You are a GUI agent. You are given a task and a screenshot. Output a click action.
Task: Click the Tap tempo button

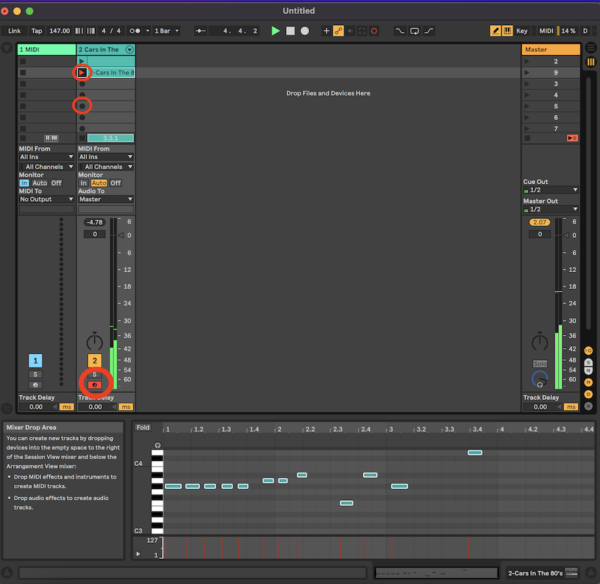pos(37,31)
